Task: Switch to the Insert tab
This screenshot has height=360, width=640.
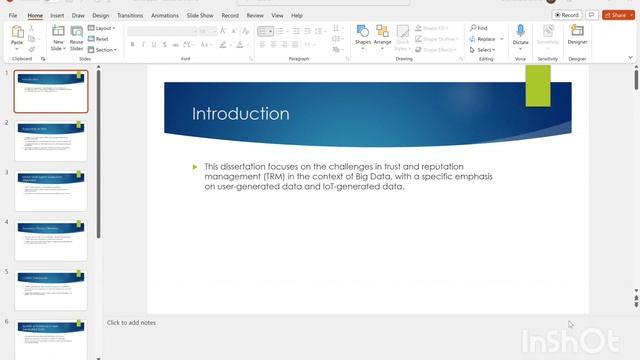Action: point(57,16)
